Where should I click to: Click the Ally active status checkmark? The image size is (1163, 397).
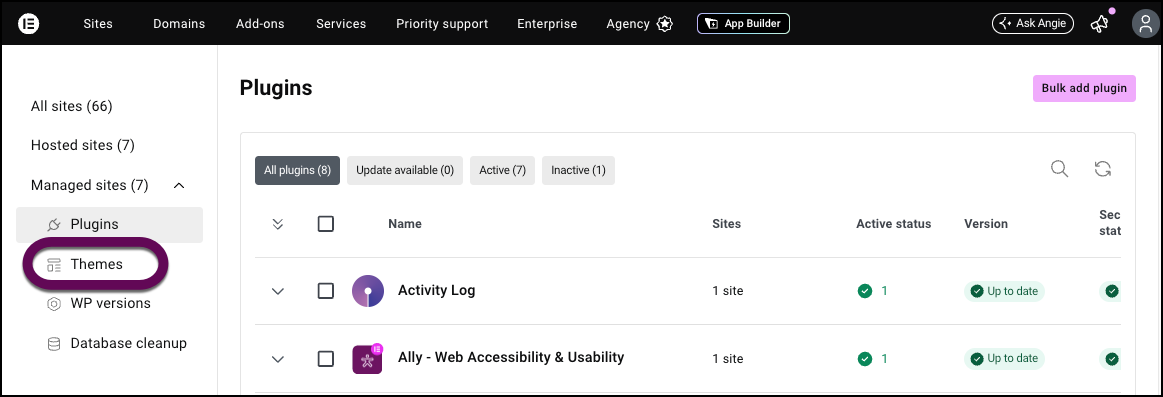[x=864, y=358]
